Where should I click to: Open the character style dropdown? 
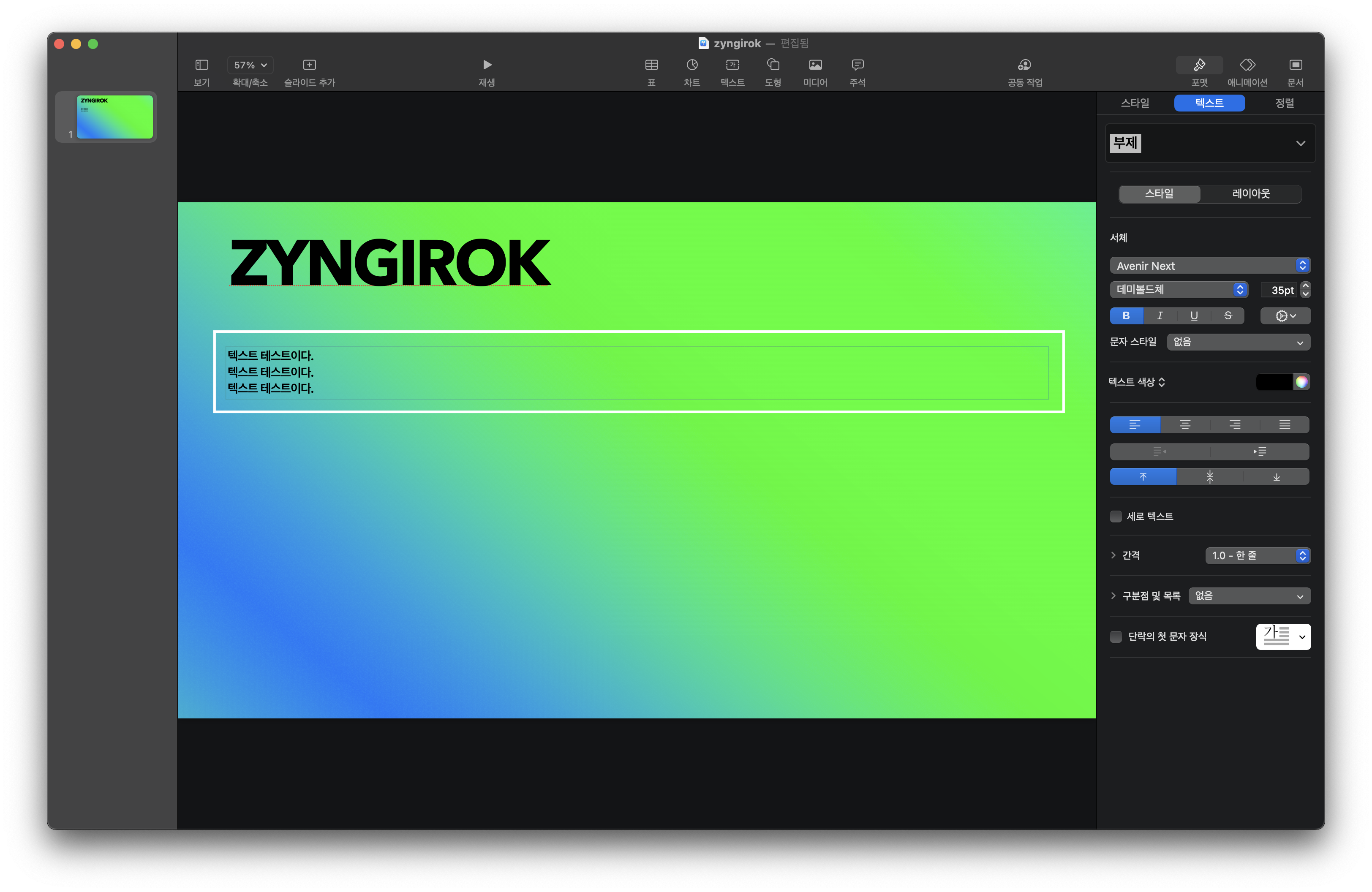tap(1238, 342)
